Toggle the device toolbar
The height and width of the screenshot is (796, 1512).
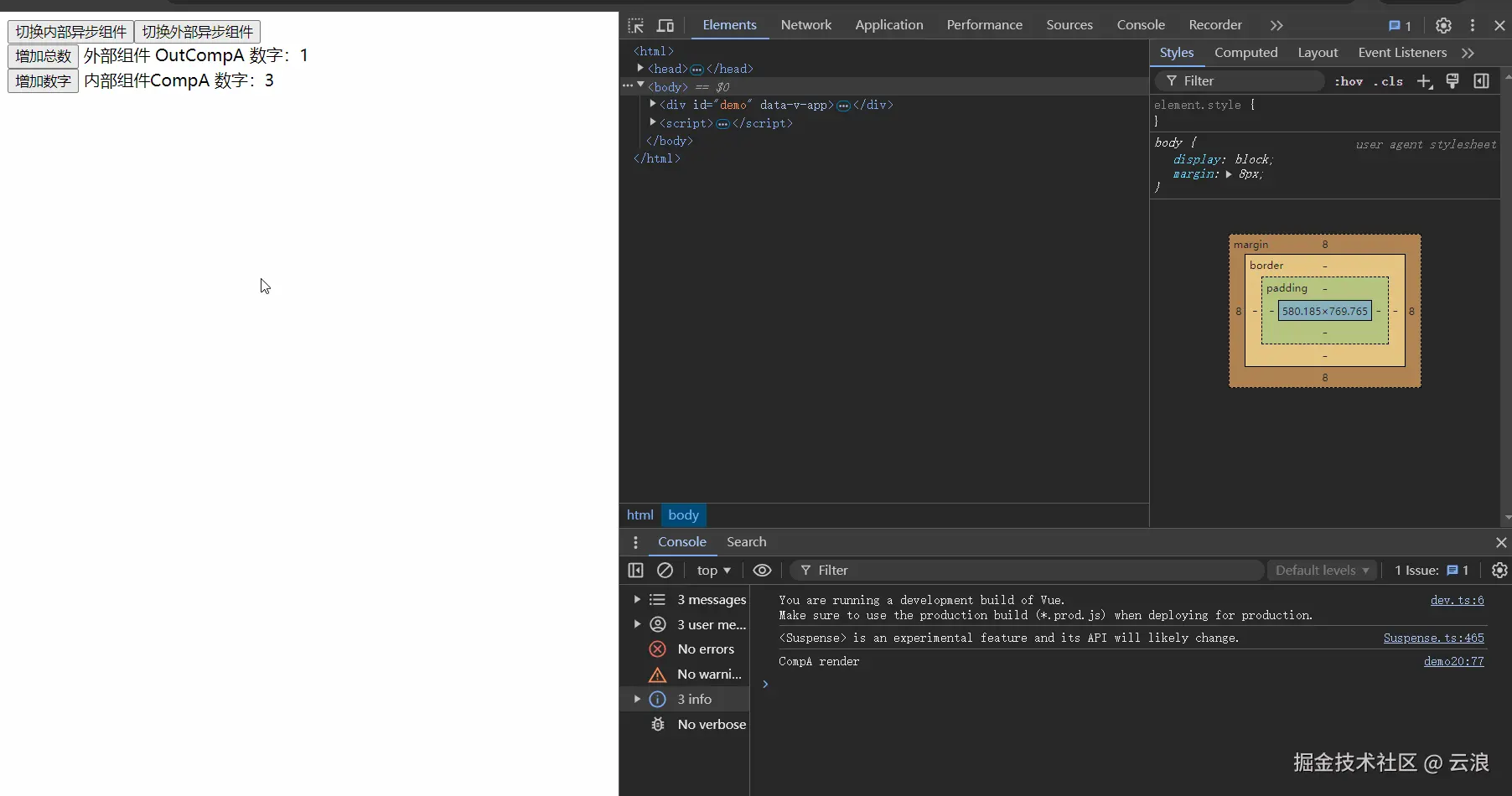(666, 25)
